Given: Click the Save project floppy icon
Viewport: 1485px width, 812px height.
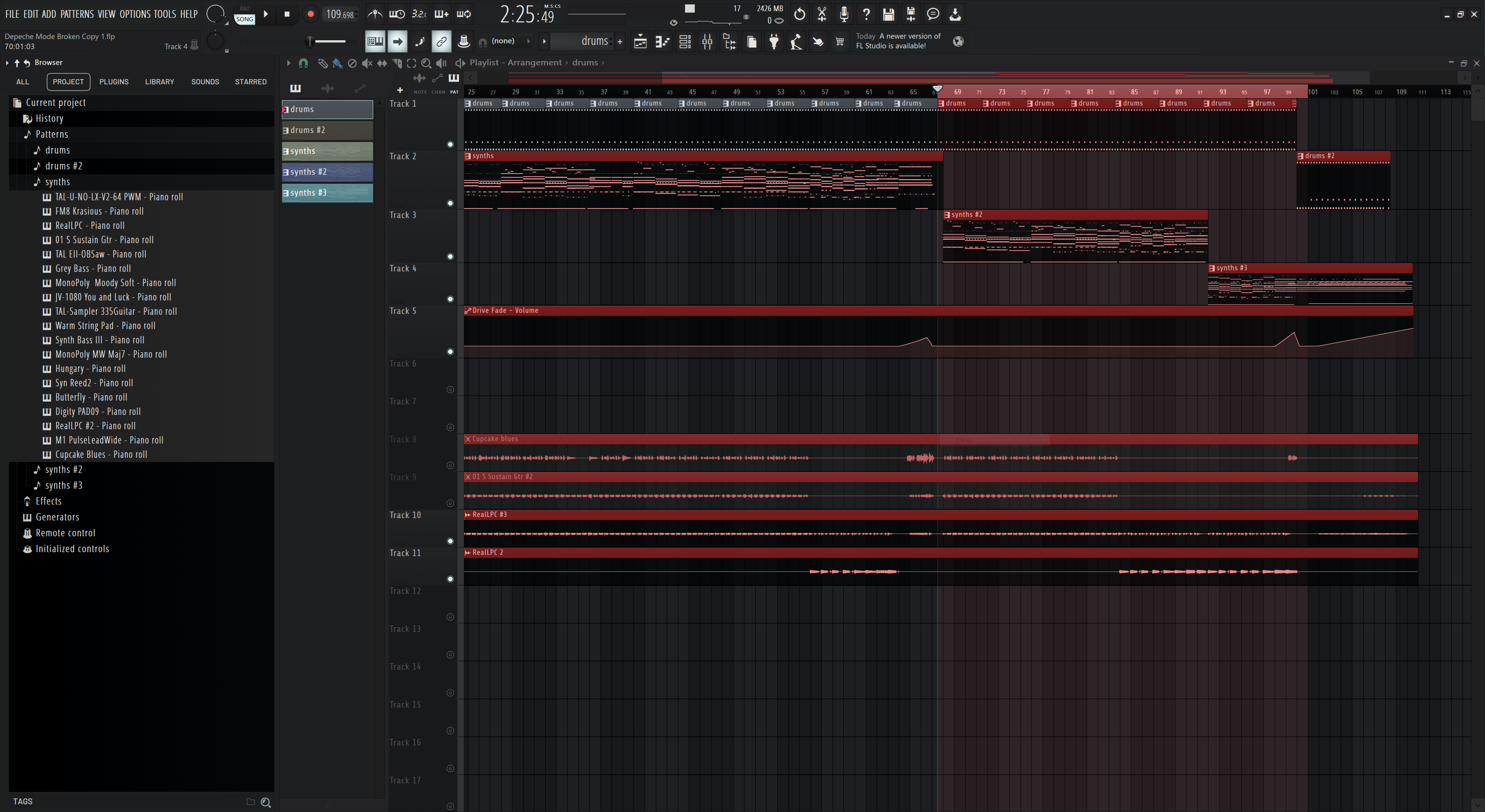Looking at the screenshot, I should (888, 14).
